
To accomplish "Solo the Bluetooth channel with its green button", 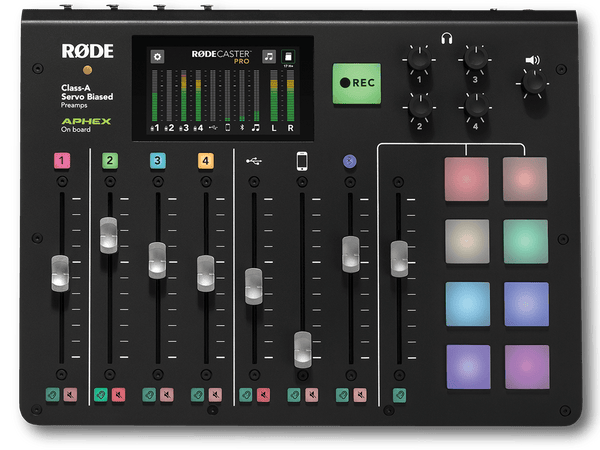I will [342, 395].
